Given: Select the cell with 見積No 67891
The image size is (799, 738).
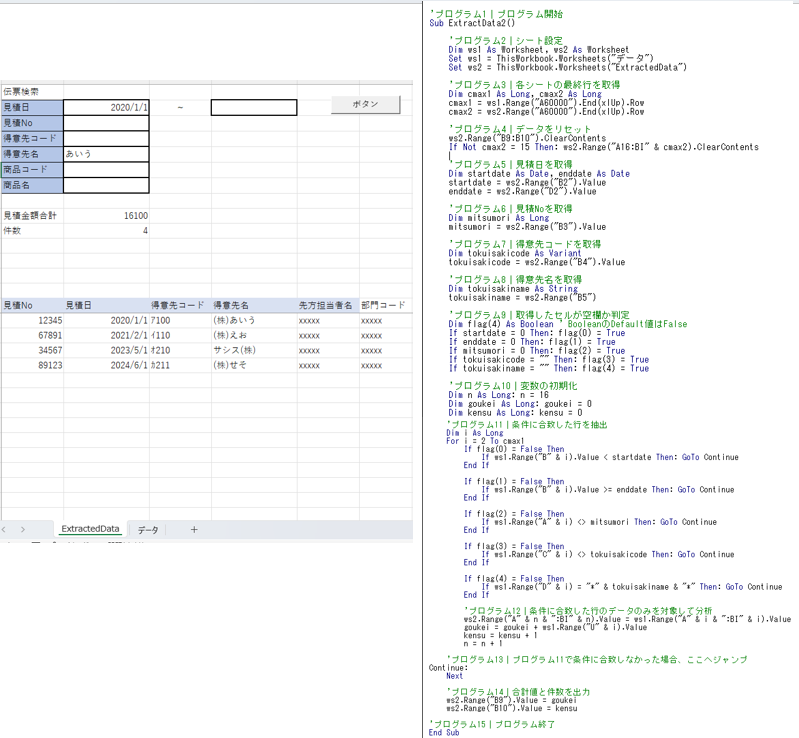Looking at the screenshot, I should click(32, 335).
